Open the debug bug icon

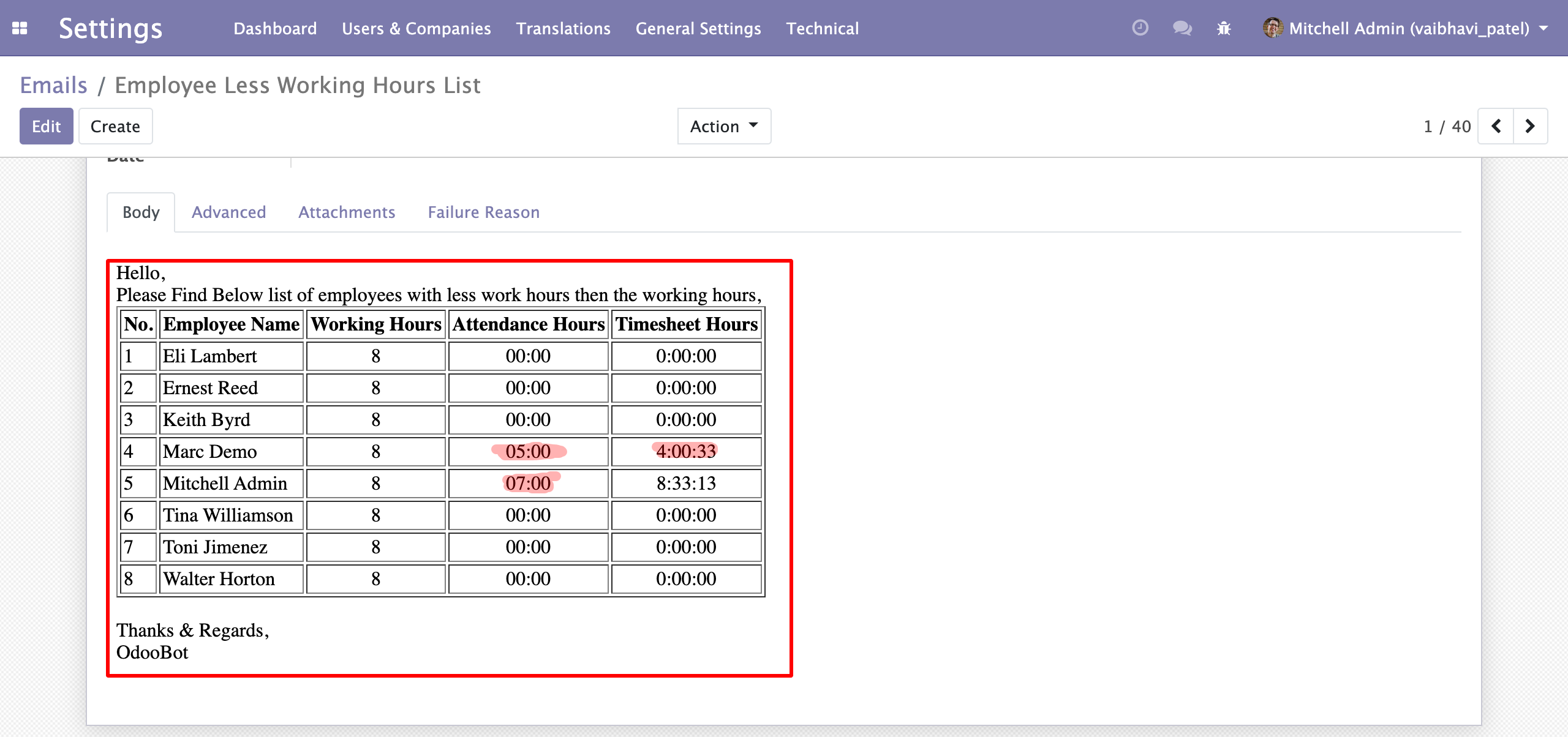(x=1224, y=28)
